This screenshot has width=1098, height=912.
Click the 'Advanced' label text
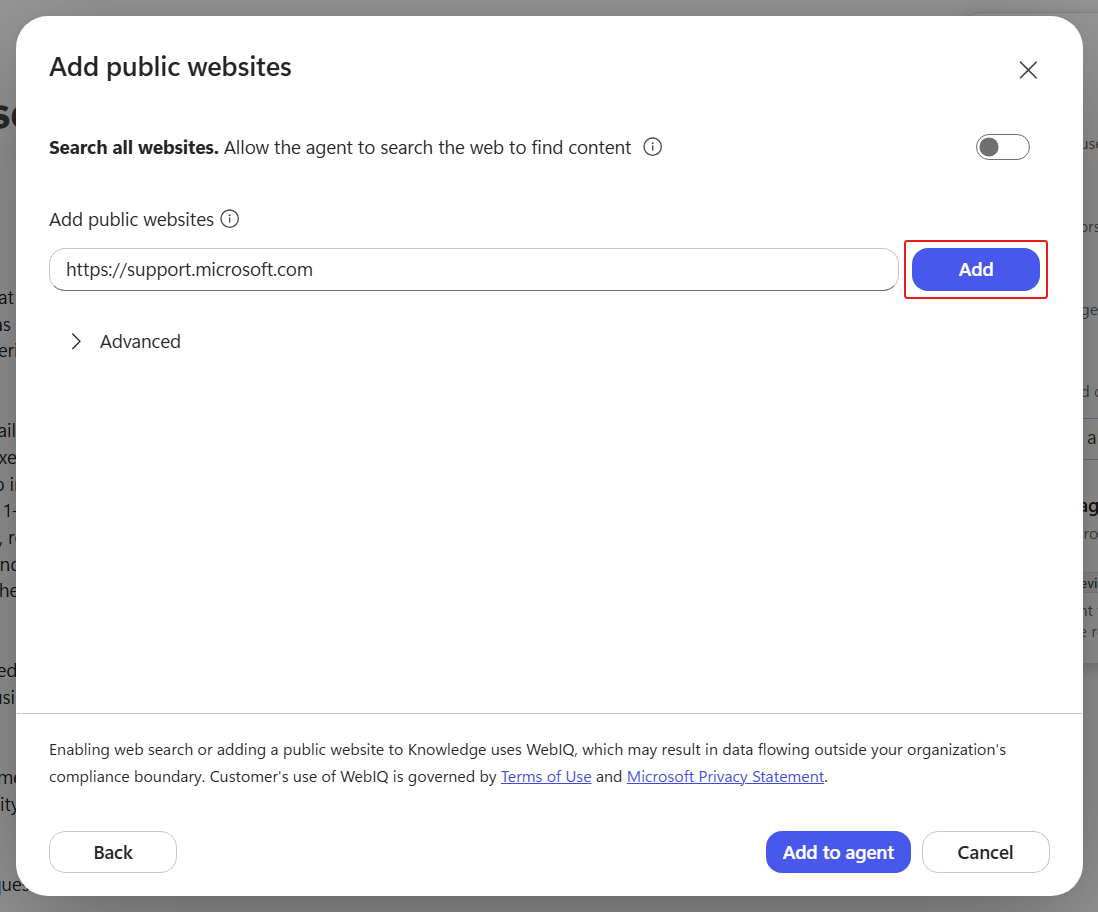click(x=140, y=342)
